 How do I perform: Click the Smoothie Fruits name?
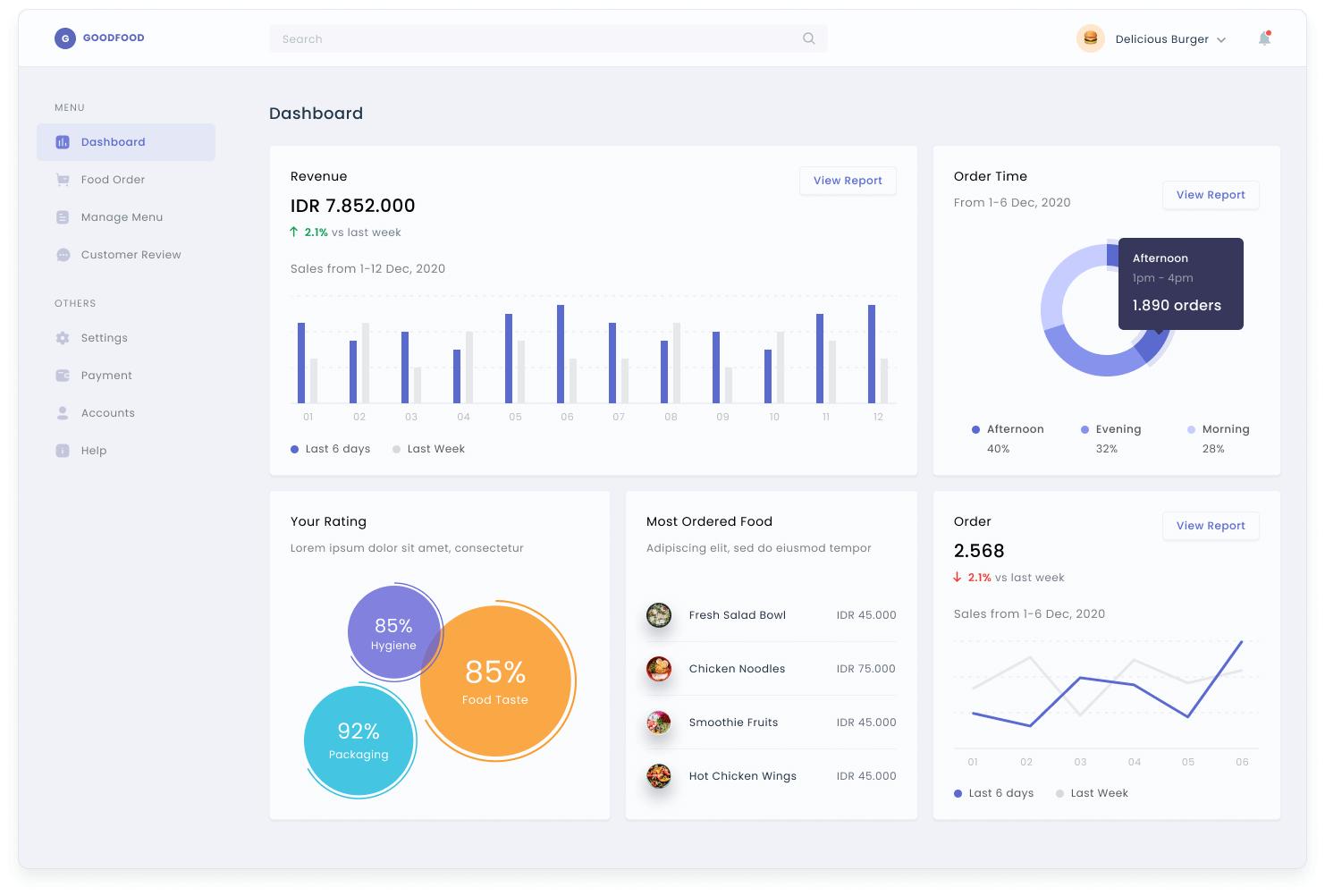[x=733, y=723]
